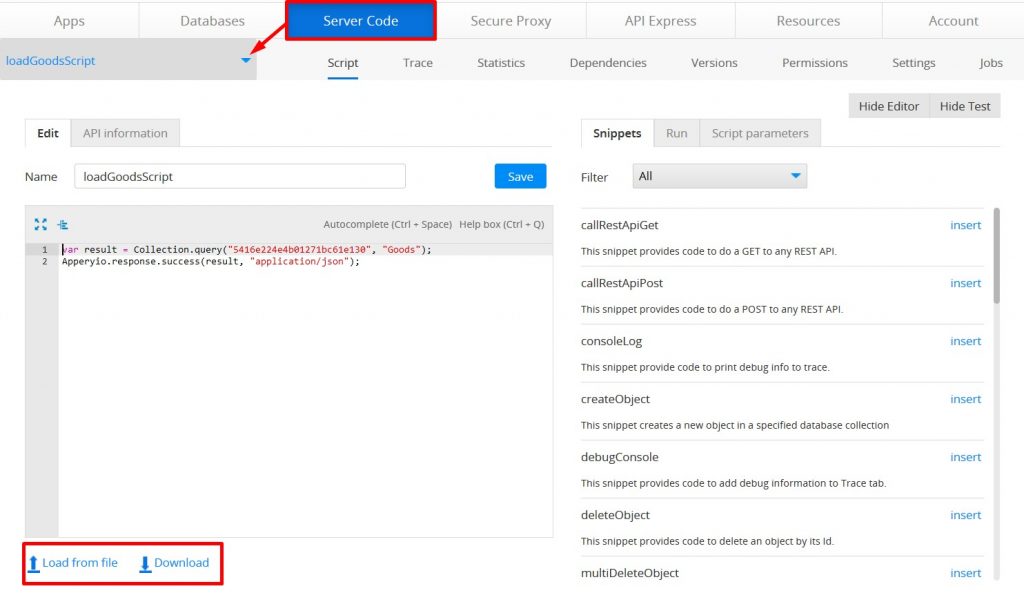Click the Hide Test button

tap(965, 106)
